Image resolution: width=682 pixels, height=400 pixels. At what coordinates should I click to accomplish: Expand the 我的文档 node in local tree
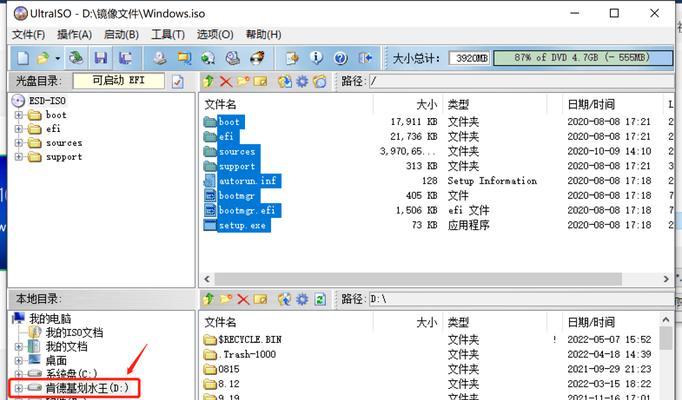tap(19, 347)
